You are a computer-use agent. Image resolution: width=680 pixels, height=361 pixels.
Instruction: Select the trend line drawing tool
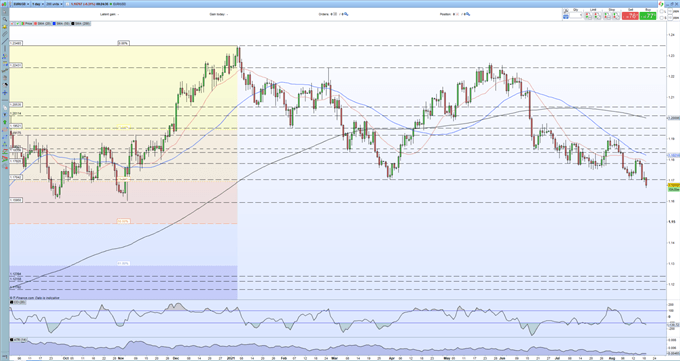5,41
